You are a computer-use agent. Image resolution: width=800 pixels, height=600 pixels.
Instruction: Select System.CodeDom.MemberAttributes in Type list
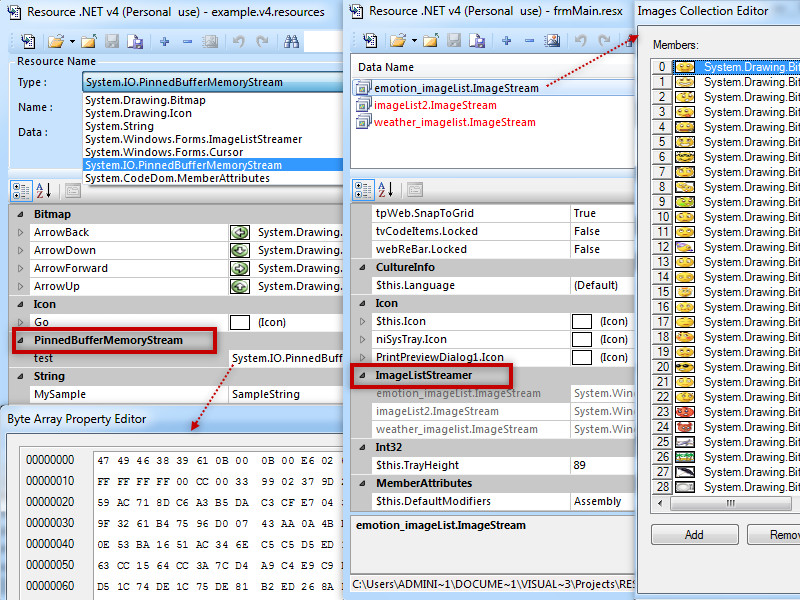[x=212, y=178]
